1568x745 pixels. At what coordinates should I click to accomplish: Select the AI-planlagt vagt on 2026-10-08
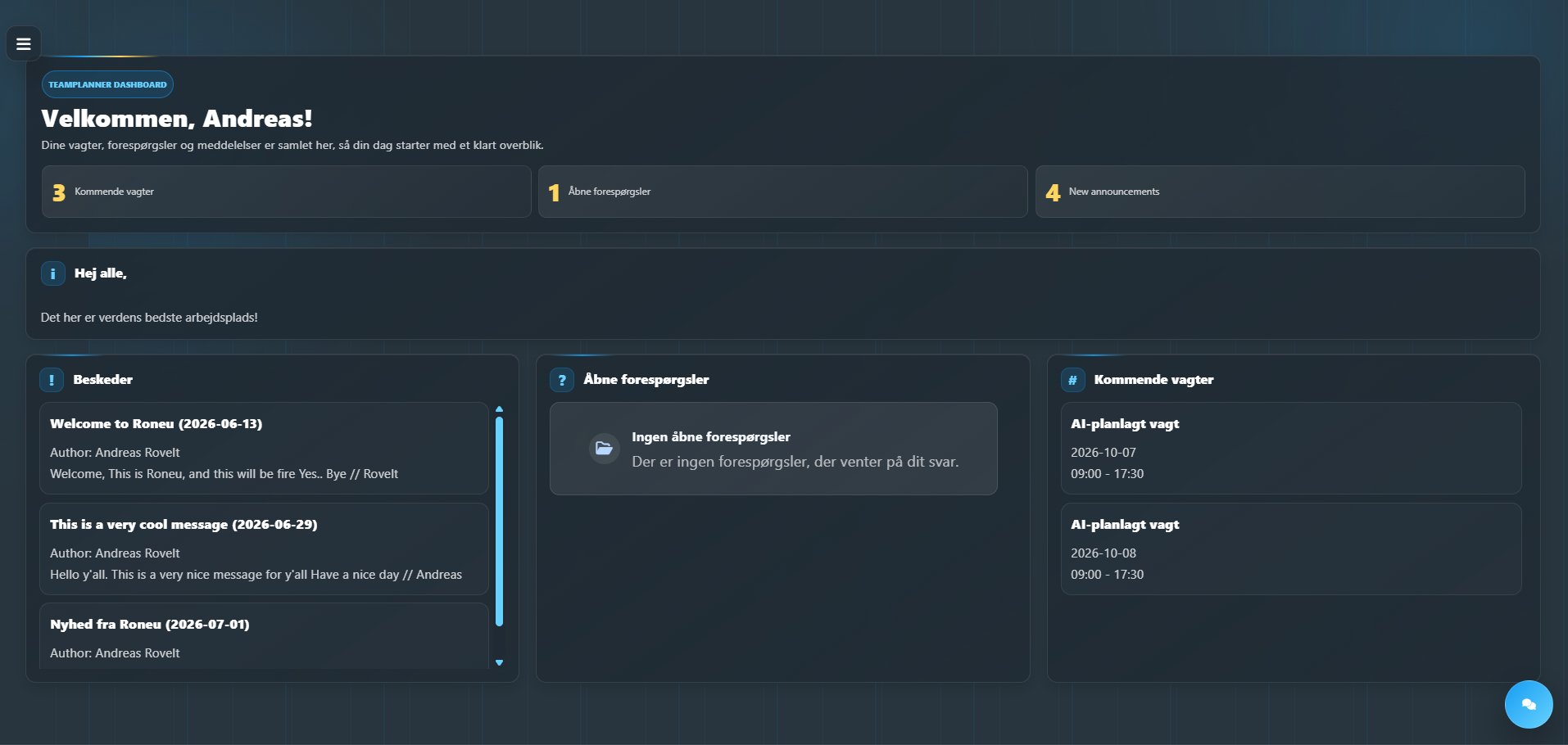click(x=1291, y=549)
